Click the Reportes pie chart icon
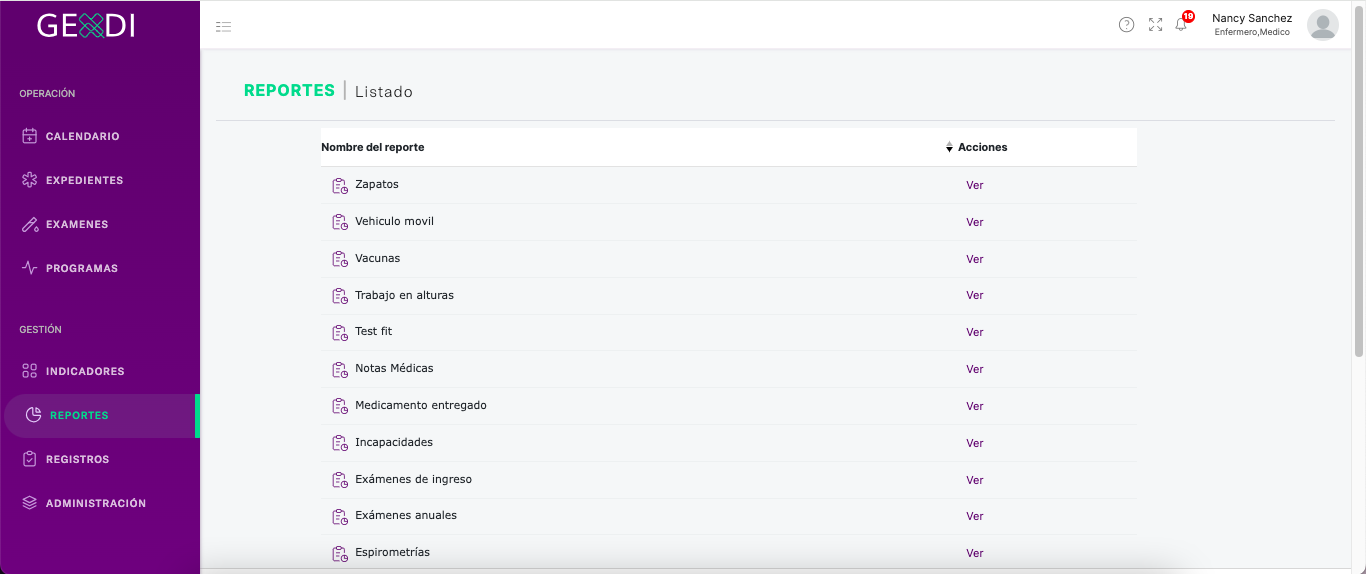1366x574 pixels. 34,415
